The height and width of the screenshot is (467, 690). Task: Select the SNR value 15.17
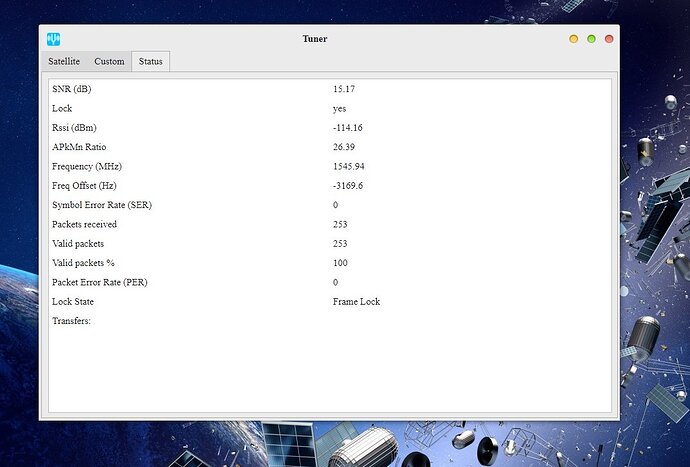[x=344, y=89]
